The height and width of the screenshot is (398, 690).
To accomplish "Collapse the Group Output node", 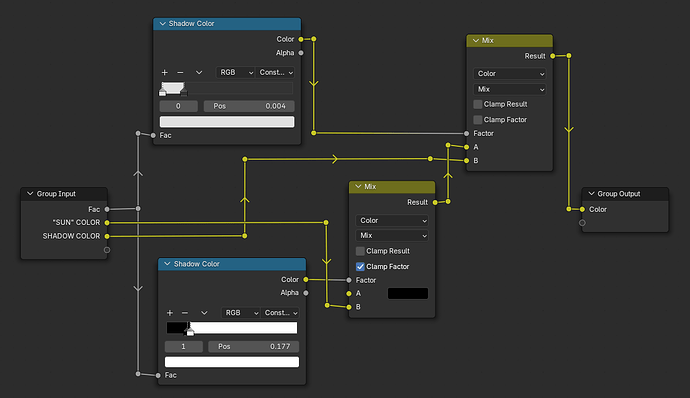I will [591, 194].
